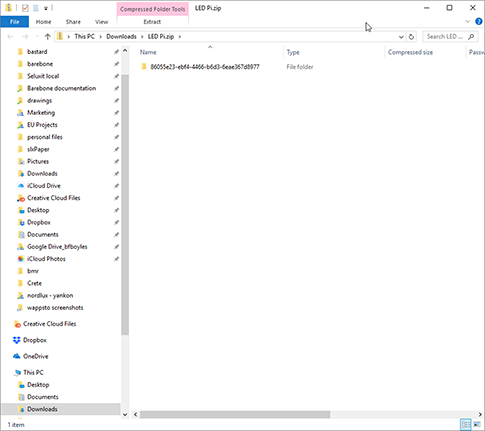Screen dimensions: 485x431
Task: Click the horizontal scrollbar thumb
Action: [x=235, y=414]
